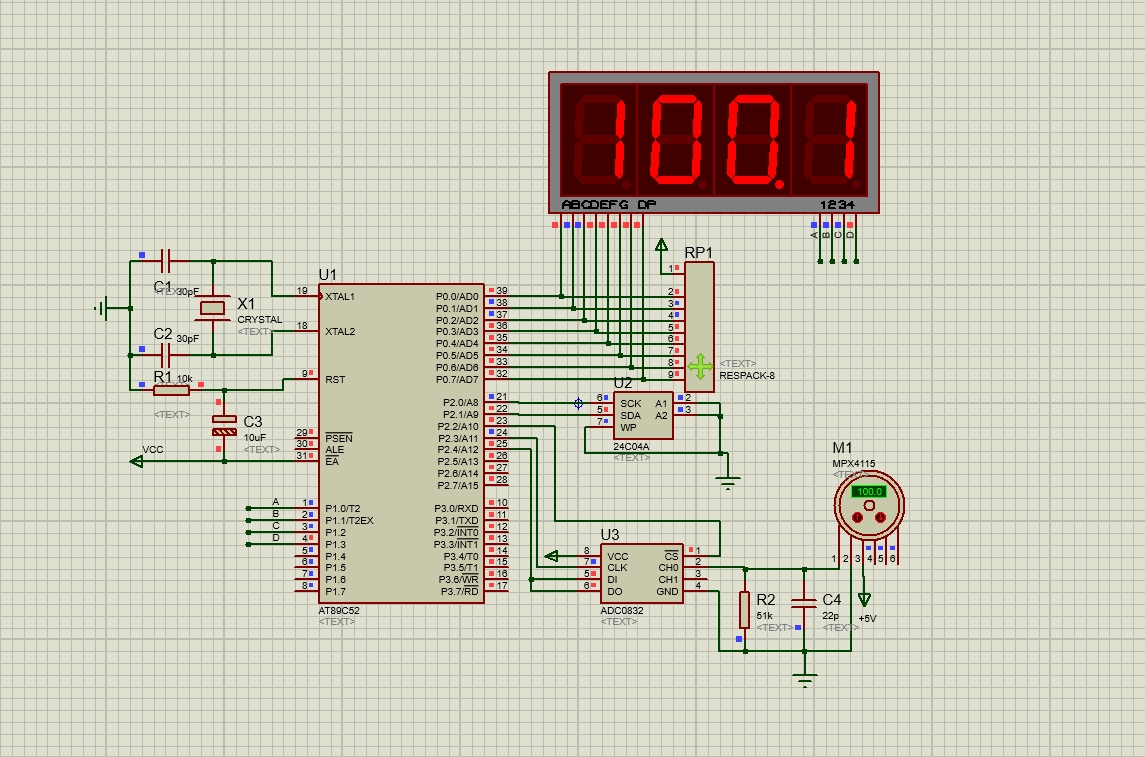Viewport: 1145px width, 757px height.
Task: Click the 51k value of R2
Action: (765, 615)
